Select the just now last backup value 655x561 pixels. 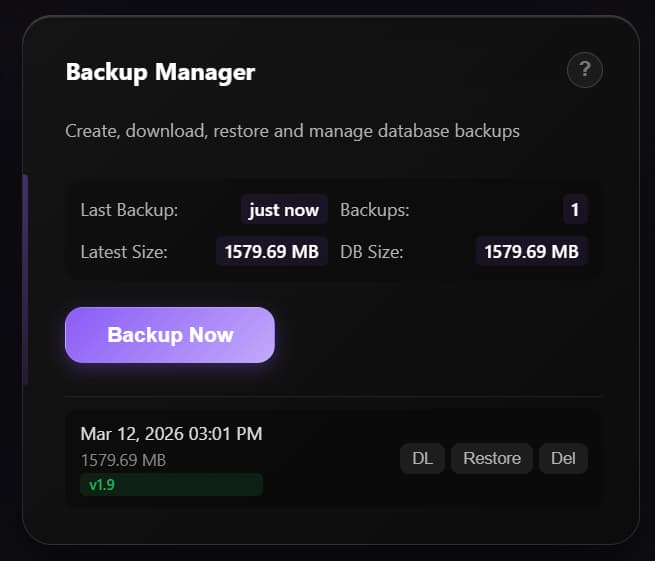284,210
